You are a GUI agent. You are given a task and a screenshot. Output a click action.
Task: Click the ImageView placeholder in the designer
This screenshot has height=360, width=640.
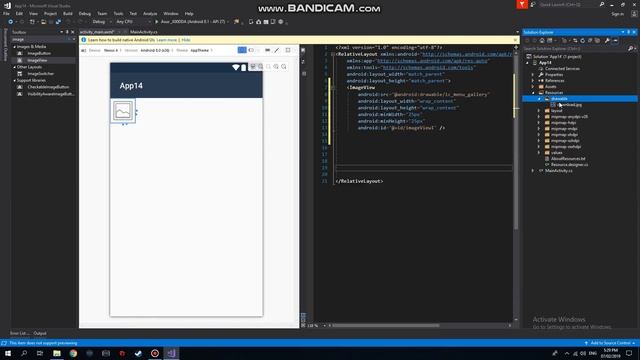(x=123, y=111)
